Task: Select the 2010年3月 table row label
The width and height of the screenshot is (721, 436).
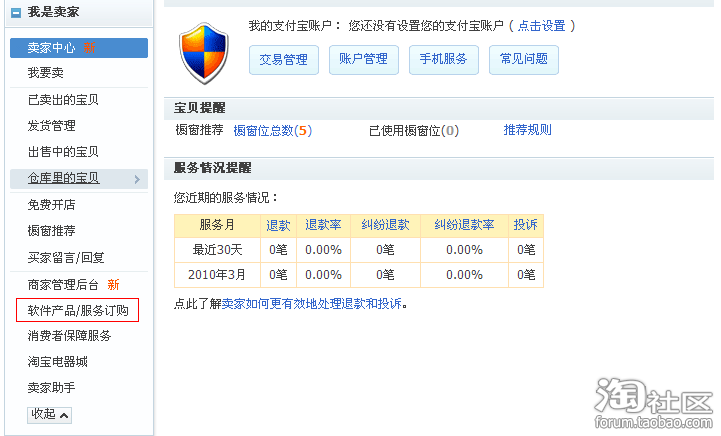Action: (217, 275)
